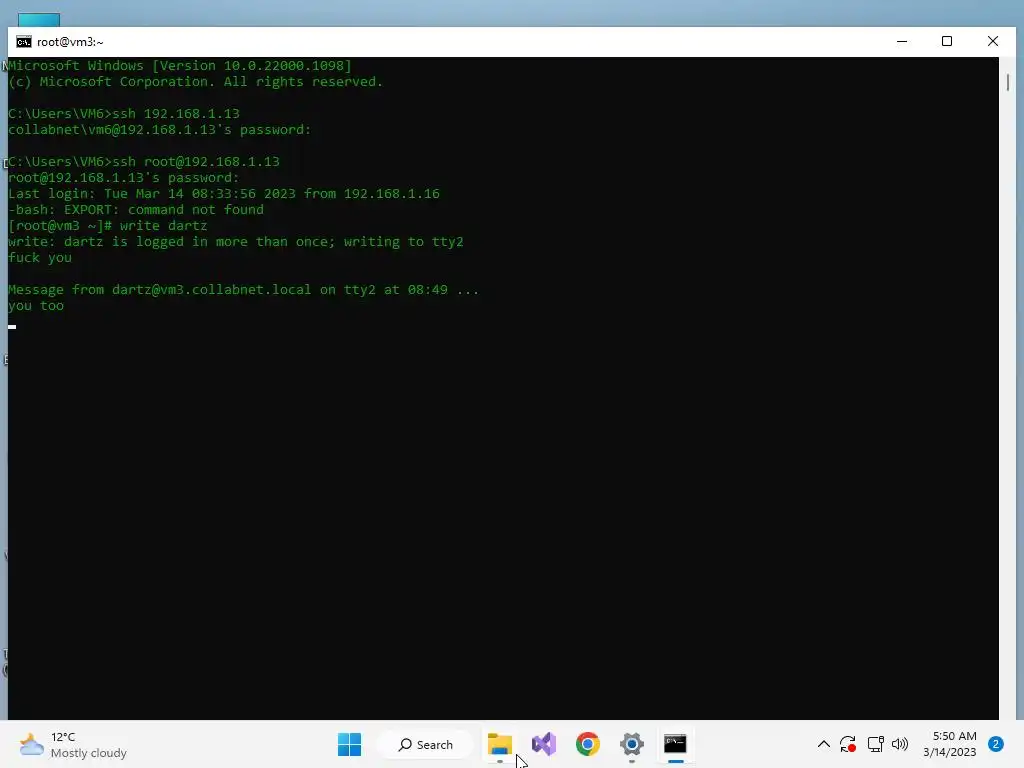Minimize the root@vm3 terminal window
The width and height of the screenshot is (1024, 768).
point(902,41)
